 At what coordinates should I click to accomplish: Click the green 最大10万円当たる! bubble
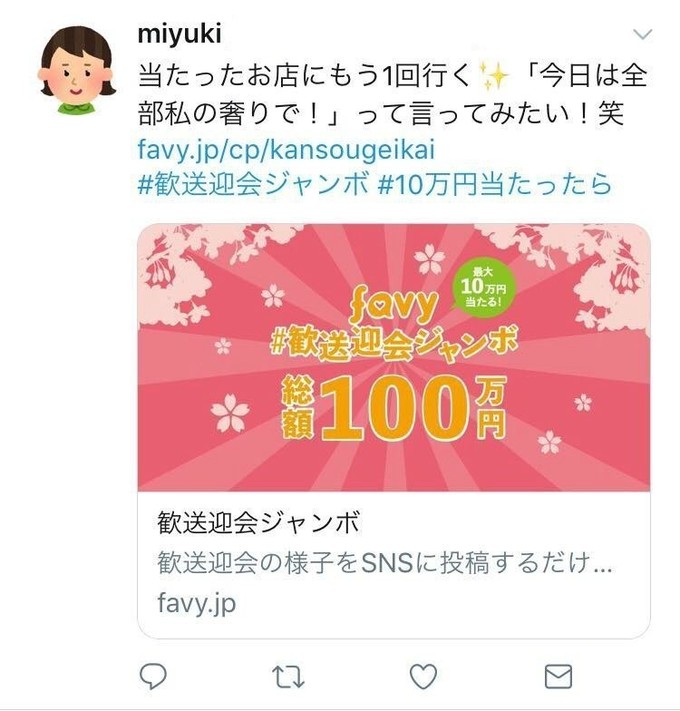coord(483,288)
